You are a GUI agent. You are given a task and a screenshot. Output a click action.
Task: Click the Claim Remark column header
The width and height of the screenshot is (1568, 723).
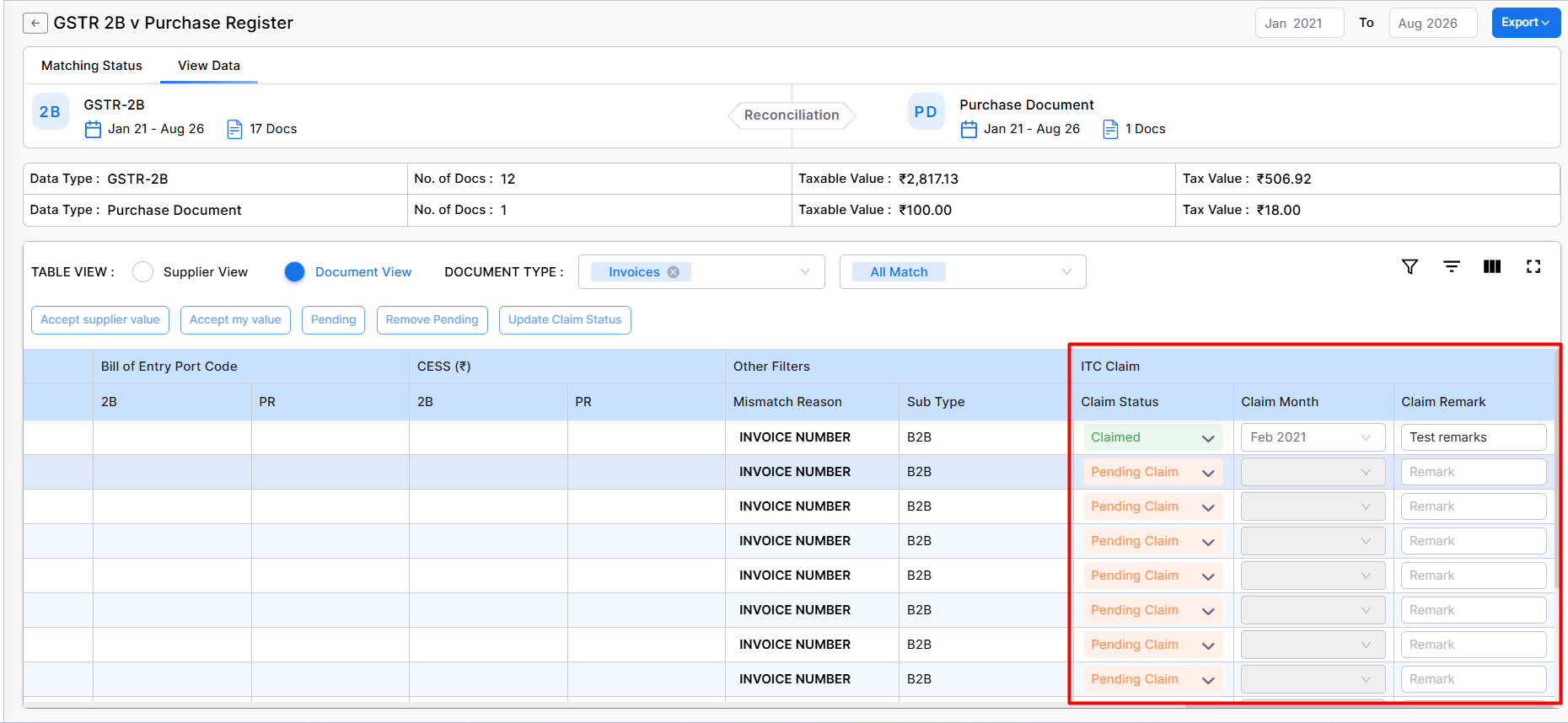pos(1443,402)
